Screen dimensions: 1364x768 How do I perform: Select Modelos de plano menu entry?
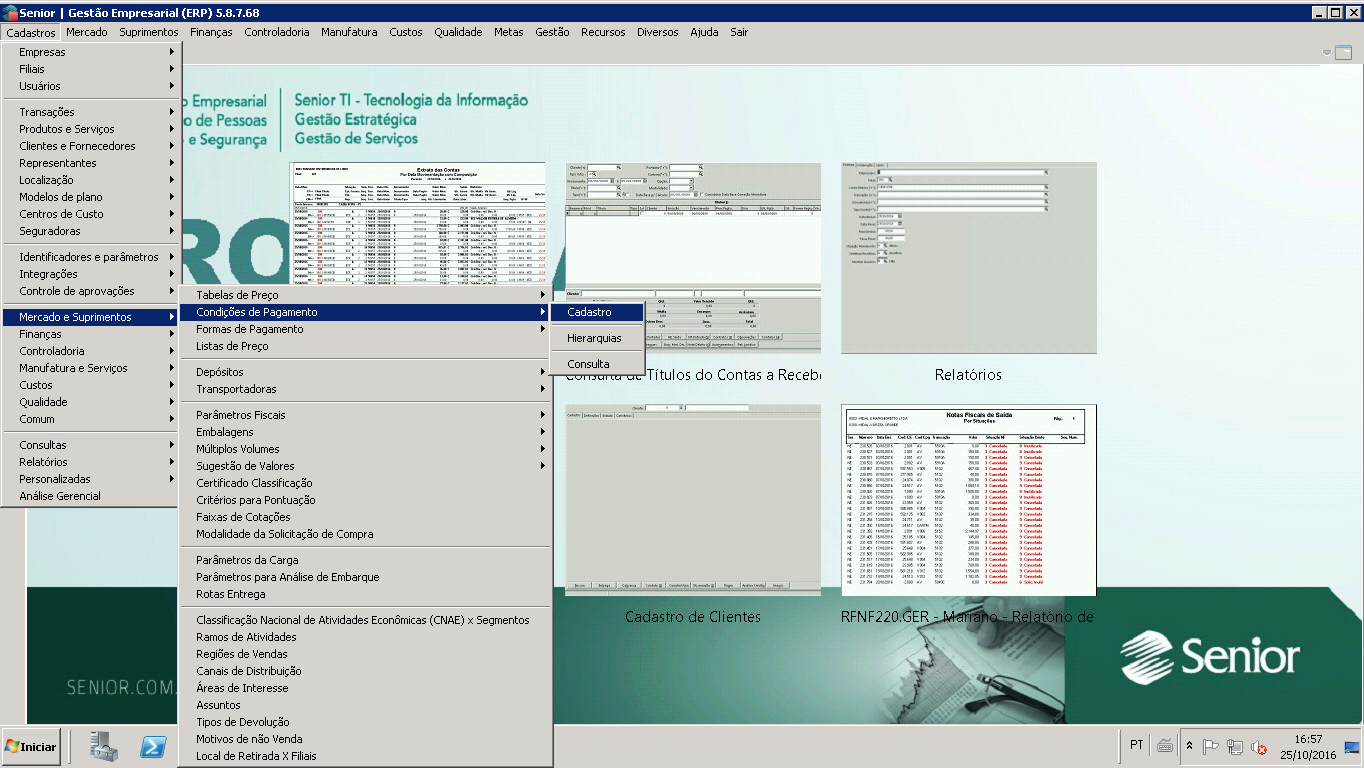point(90,197)
